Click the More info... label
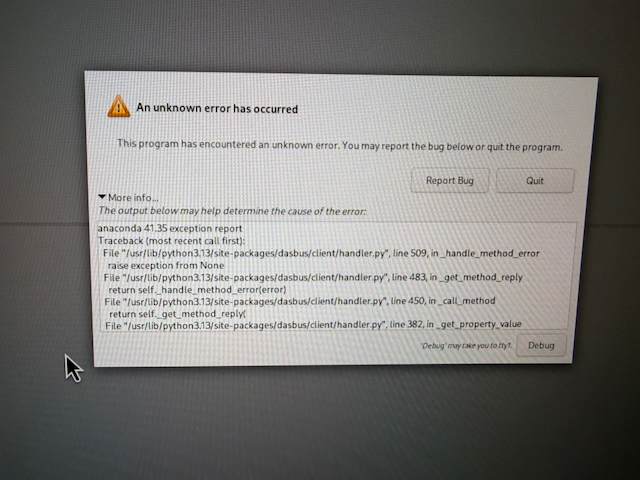Image resolution: width=640 pixels, height=480 pixels. (133, 198)
